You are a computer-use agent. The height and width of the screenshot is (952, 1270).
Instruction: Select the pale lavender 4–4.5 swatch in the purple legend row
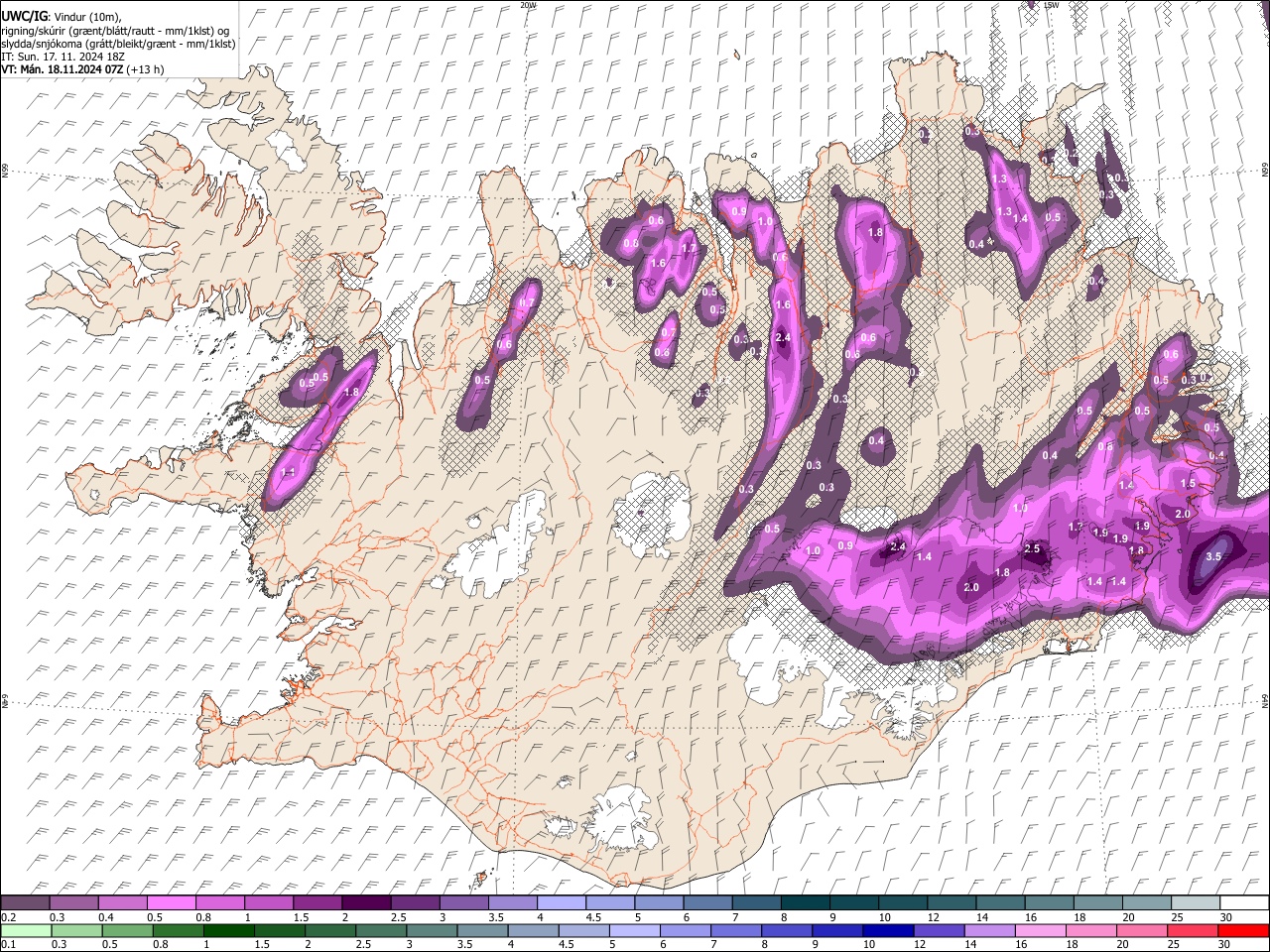(x=561, y=903)
